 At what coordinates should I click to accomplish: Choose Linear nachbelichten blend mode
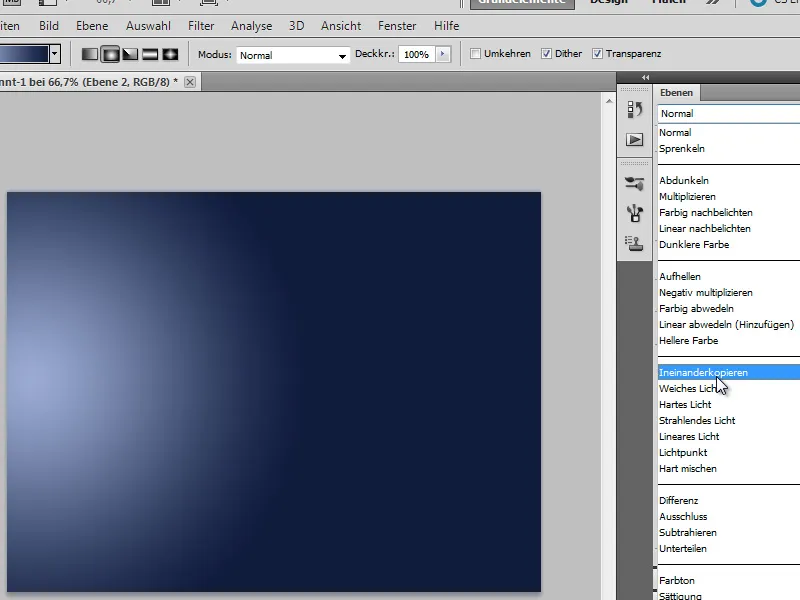point(729,229)
